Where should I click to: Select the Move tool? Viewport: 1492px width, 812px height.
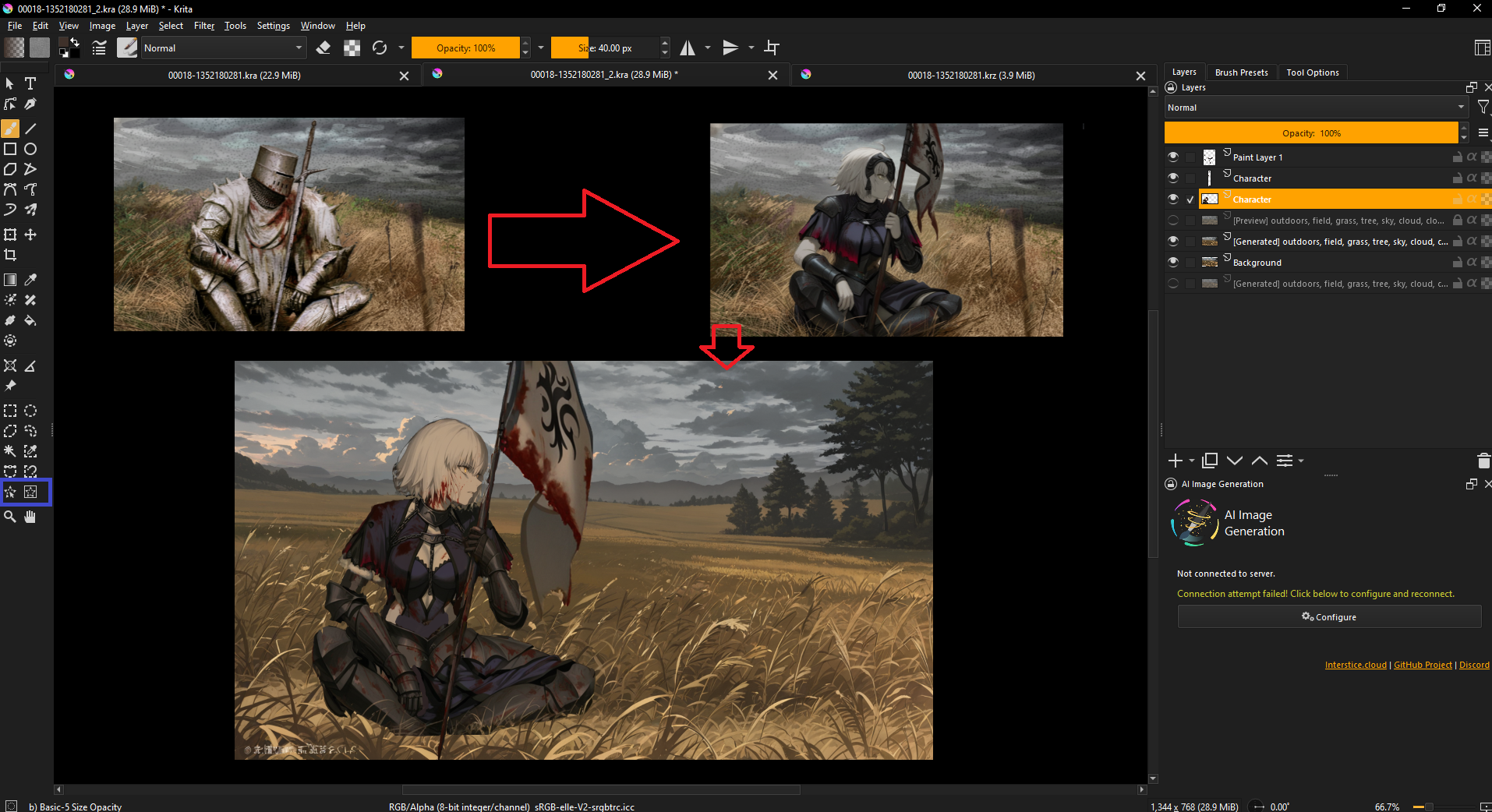click(30, 235)
